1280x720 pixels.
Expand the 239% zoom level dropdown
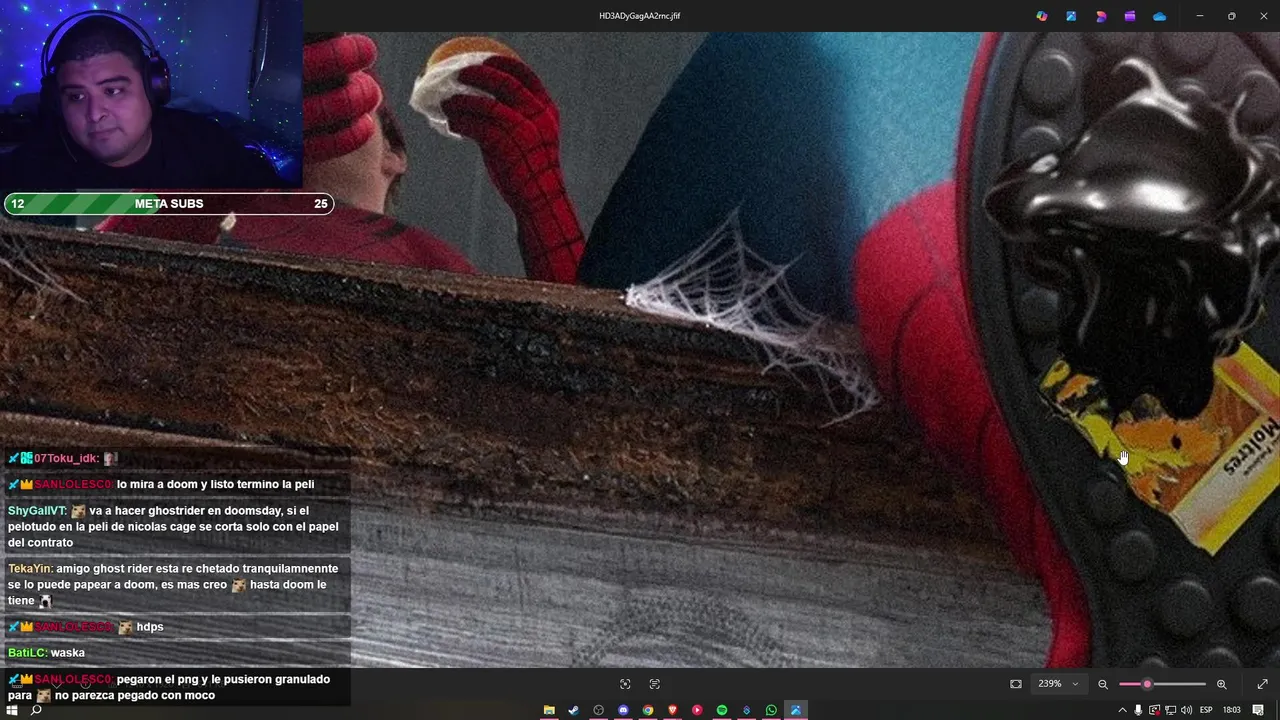click(x=1059, y=684)
